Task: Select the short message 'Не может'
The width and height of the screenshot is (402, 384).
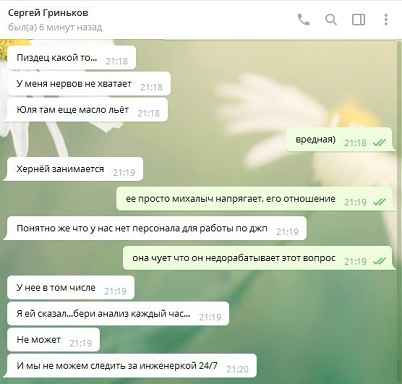Action: click(53, 340)
